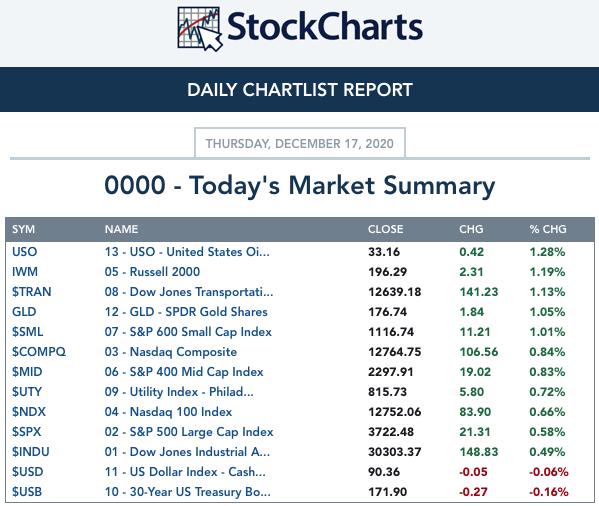599x506 pixels.
Task: Open 10 - 30-Year US Treasury link
Action: (188, 492)
